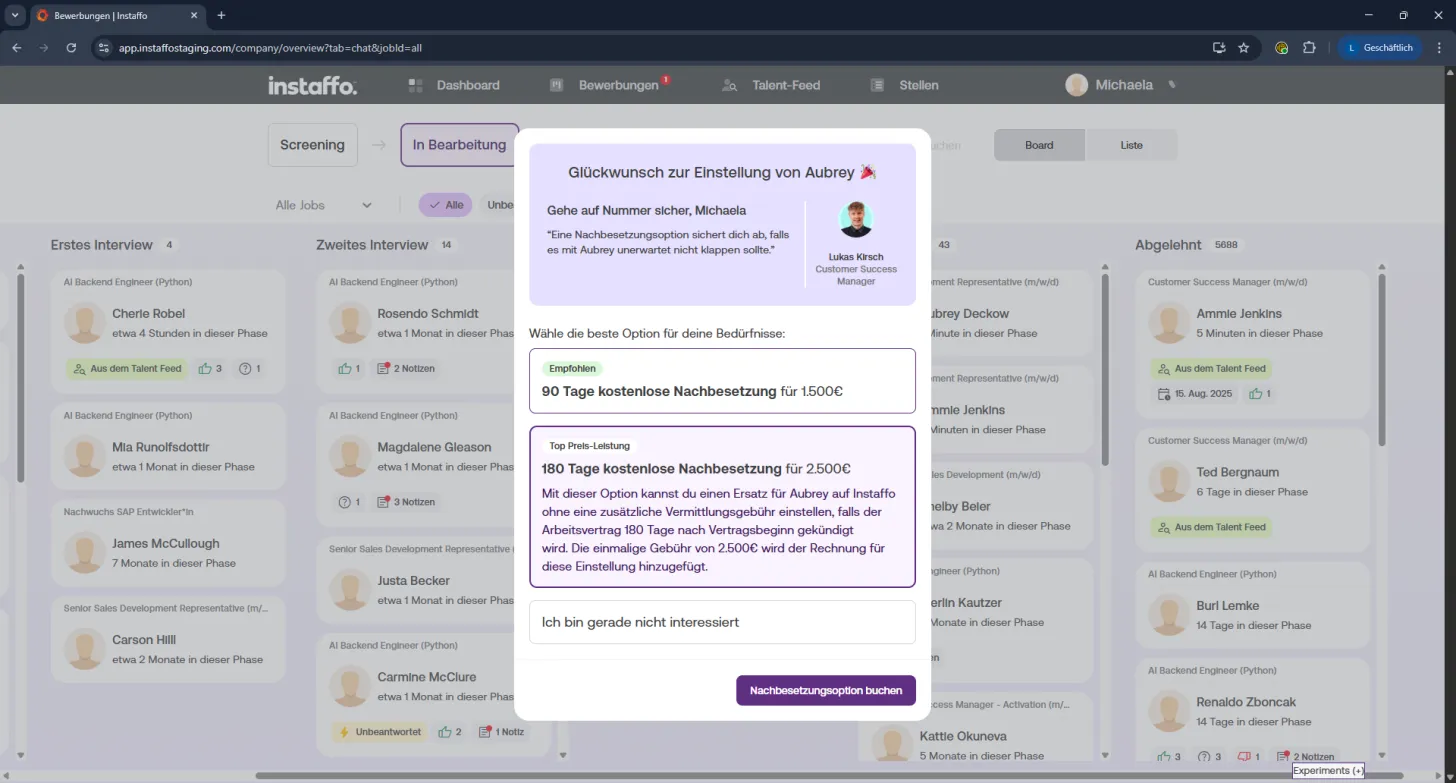1456x783 pixels.
Task: Expand the Alle Jobs dropdown
Action: tap(324, 205)
